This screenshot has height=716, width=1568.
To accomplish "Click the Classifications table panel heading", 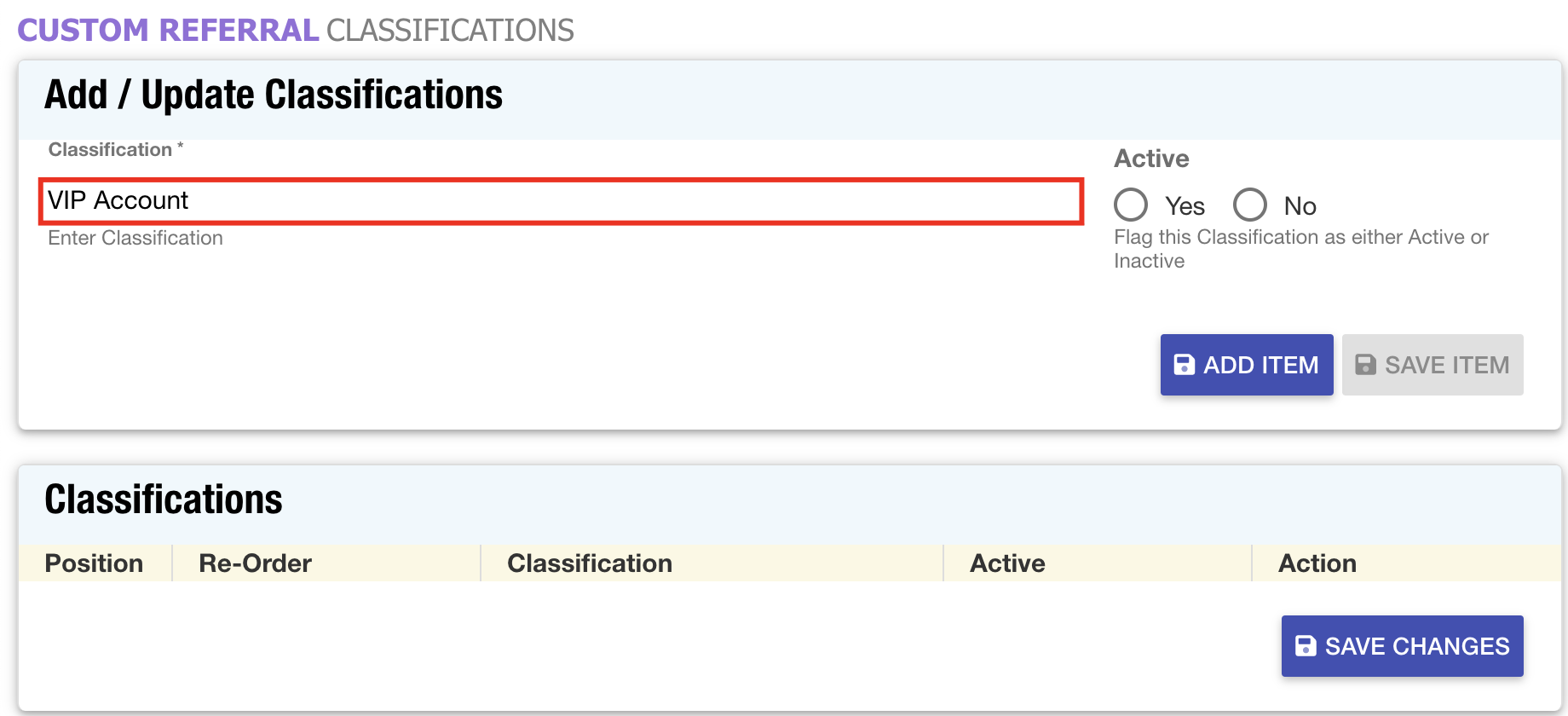I will [164, 499].
